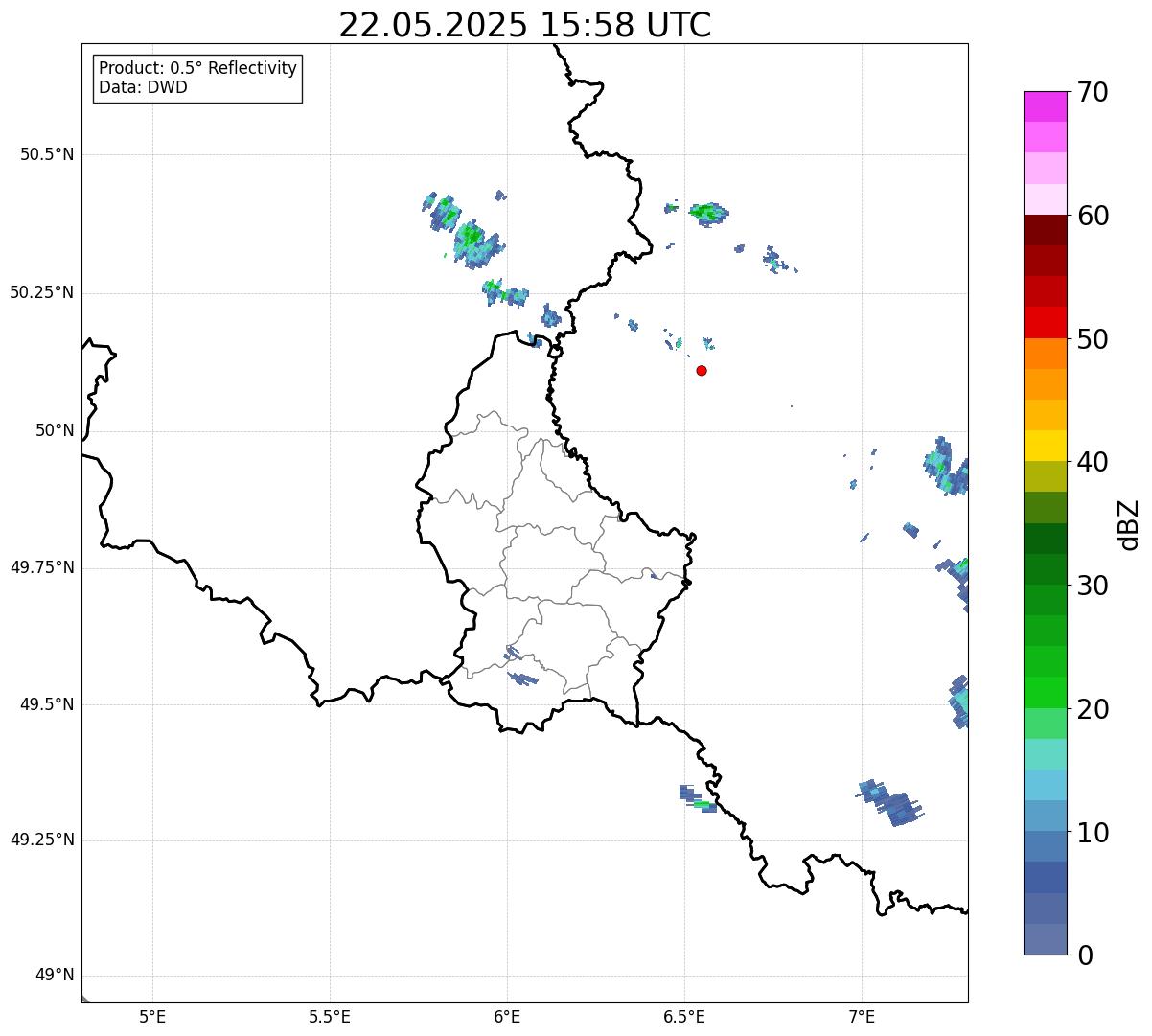Click the colorbar tick label 30

pos(1093,586)
